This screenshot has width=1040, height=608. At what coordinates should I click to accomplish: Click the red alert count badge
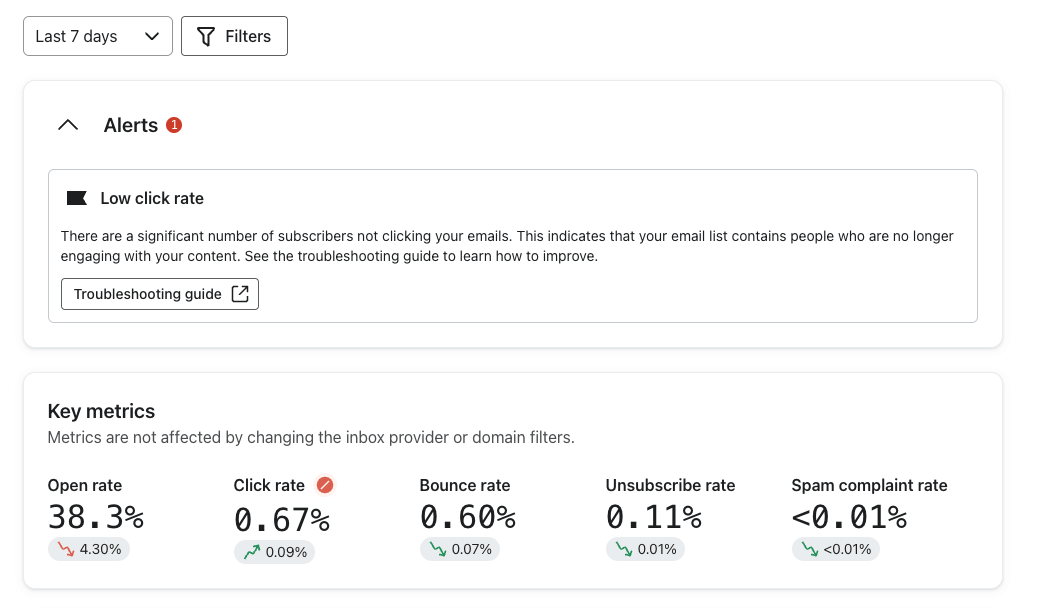pos(174,125)
